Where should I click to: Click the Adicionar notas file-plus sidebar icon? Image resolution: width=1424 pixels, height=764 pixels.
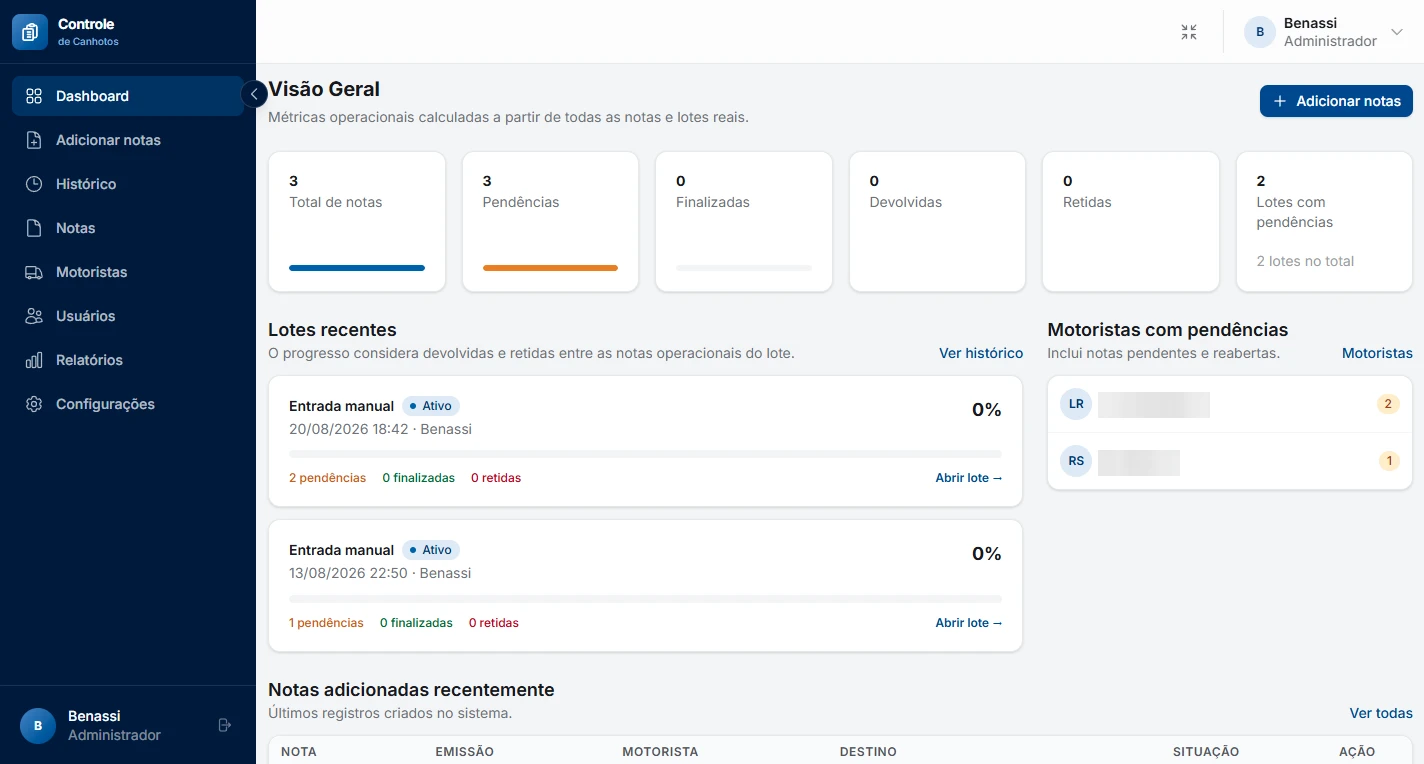point(34,140)
